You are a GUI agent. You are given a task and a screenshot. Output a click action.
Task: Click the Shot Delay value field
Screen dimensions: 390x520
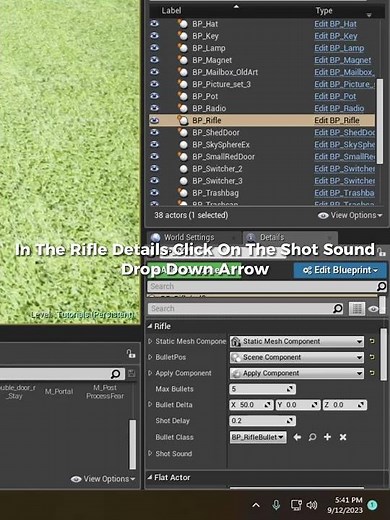[262, 421]
